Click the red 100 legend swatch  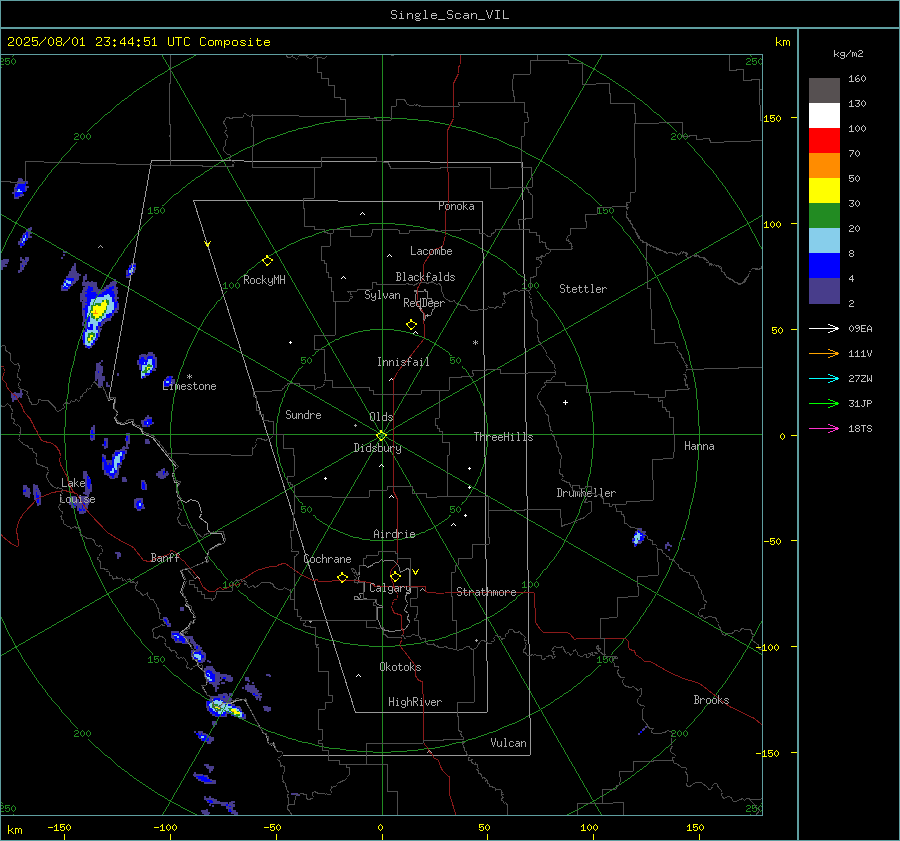point(824,141)
